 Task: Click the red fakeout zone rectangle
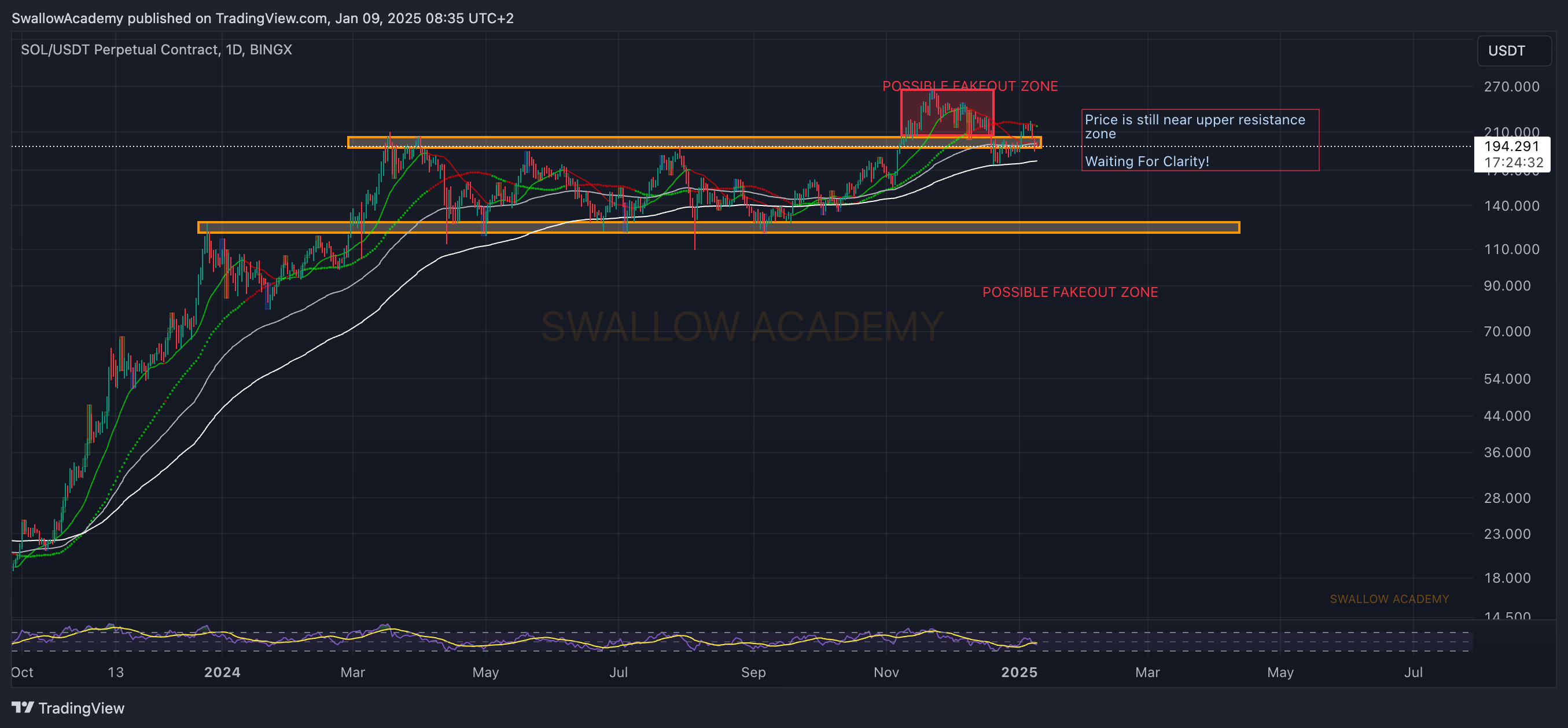pyautogui.click(x=947, y=113)
